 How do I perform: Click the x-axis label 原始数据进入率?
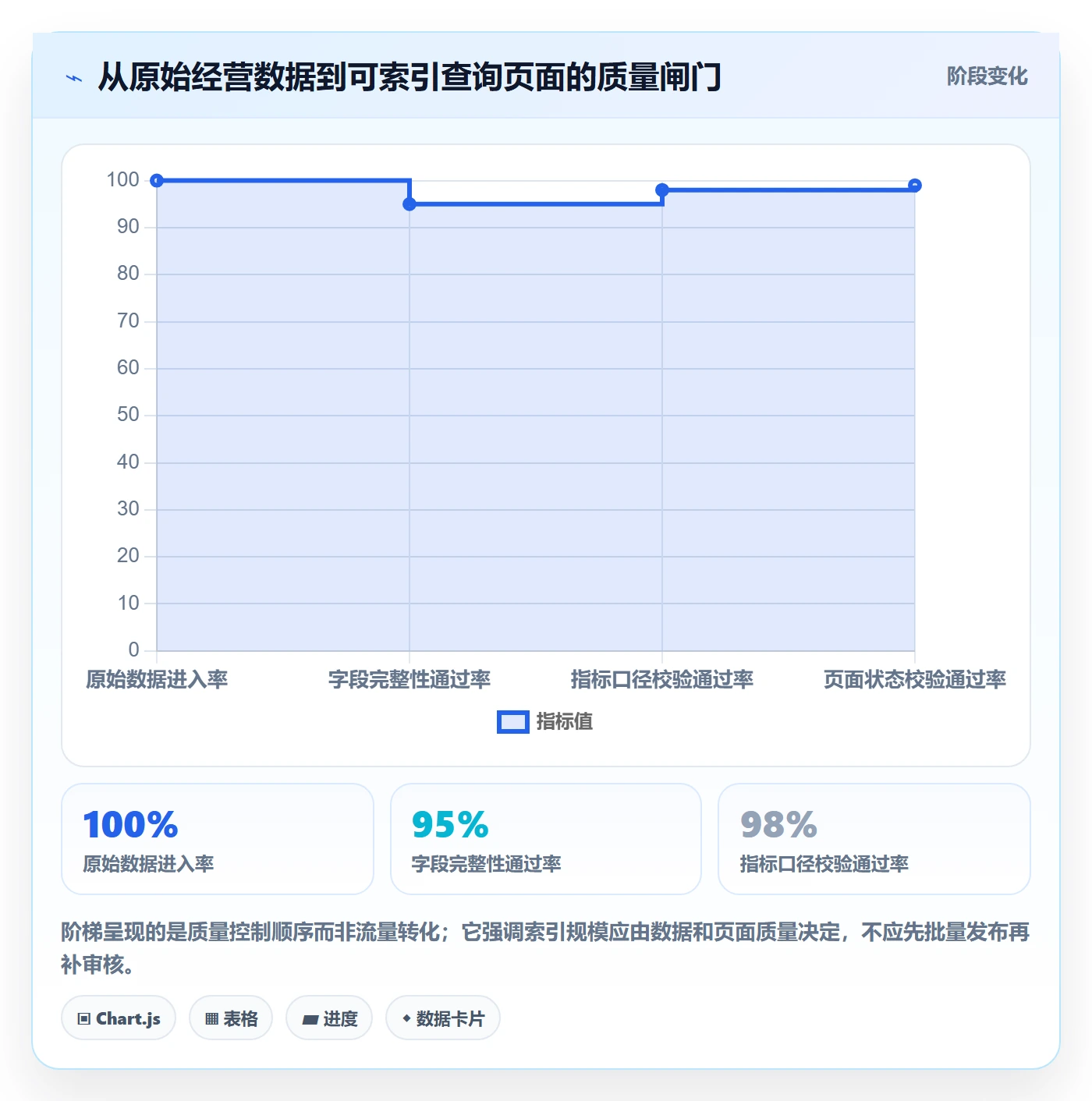pos(157,679)
